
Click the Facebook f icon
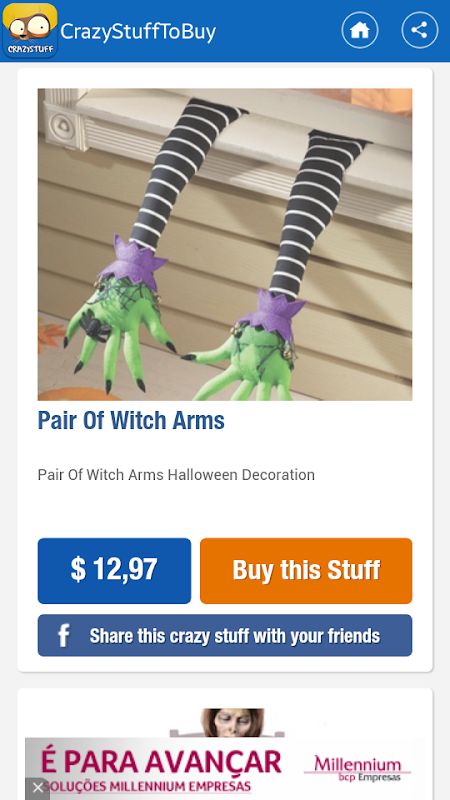pyautogui.click(x=63, y=636)
